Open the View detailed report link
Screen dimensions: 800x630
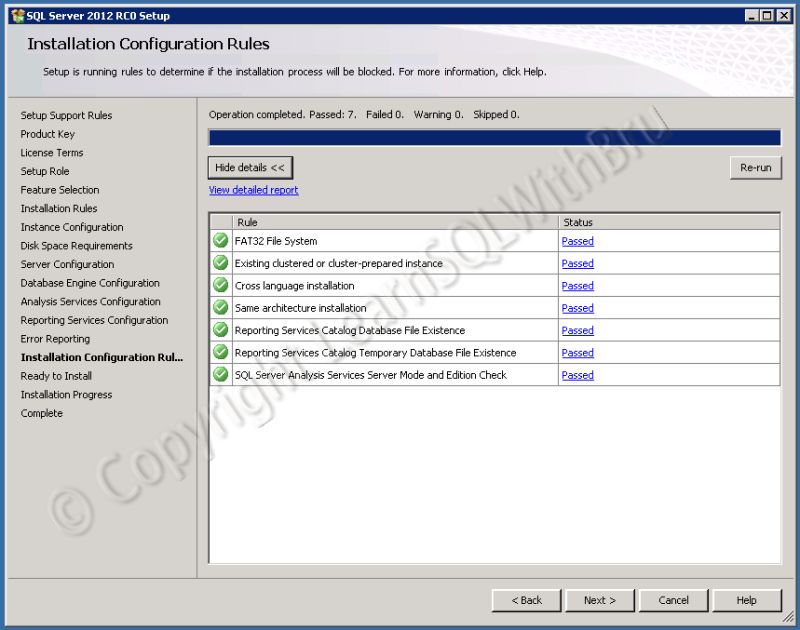tap(256, 190)
